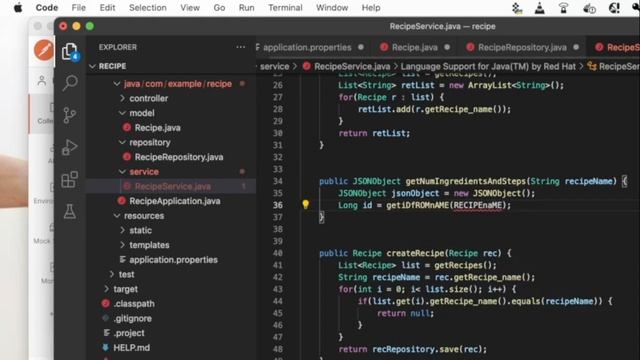Open the Extensions view
This screenshot has height=360, width=640.
click(x=70, y=180)
